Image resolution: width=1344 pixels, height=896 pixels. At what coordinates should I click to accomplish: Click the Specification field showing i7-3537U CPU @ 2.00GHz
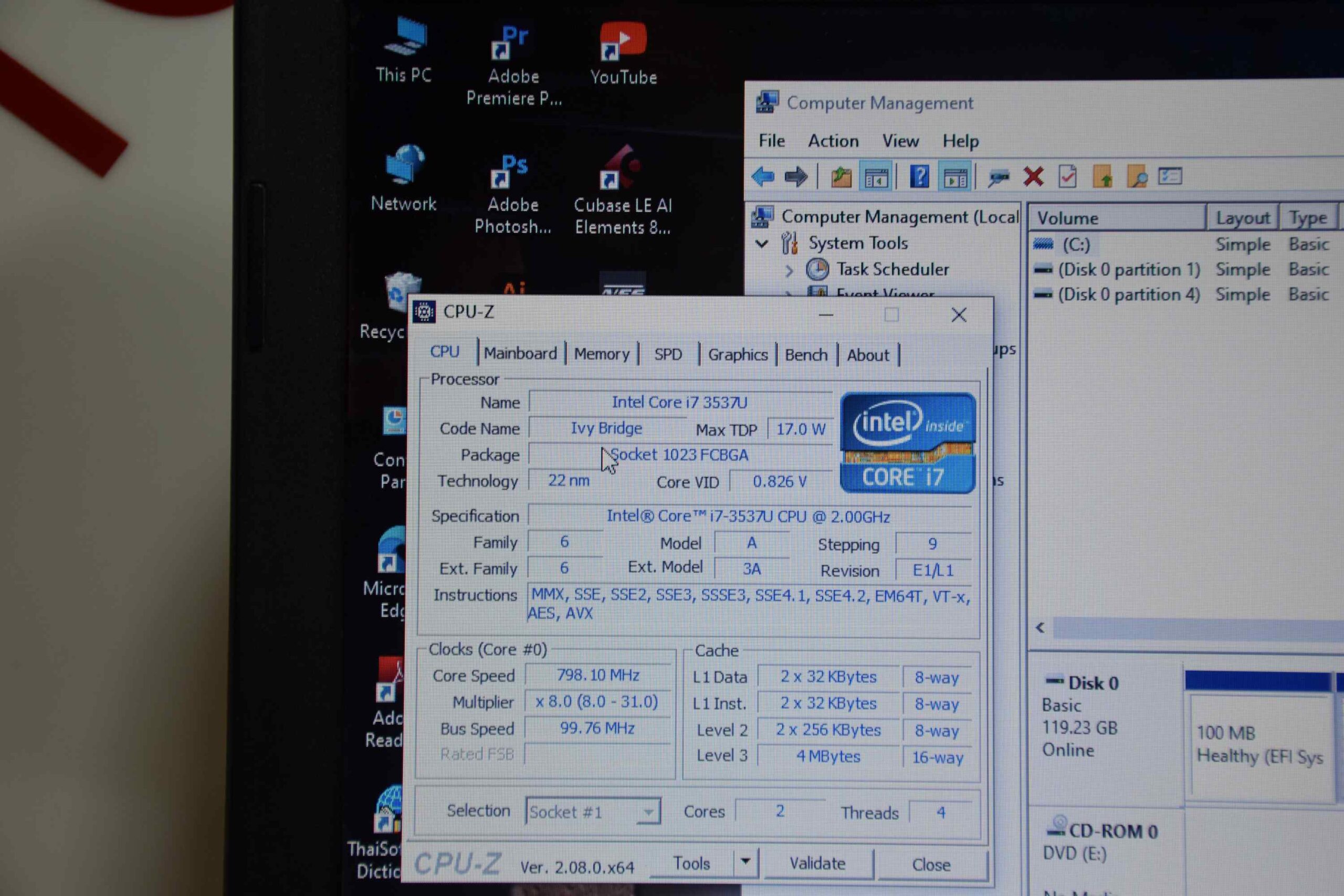pyautogui.click(x=749, y=516)
